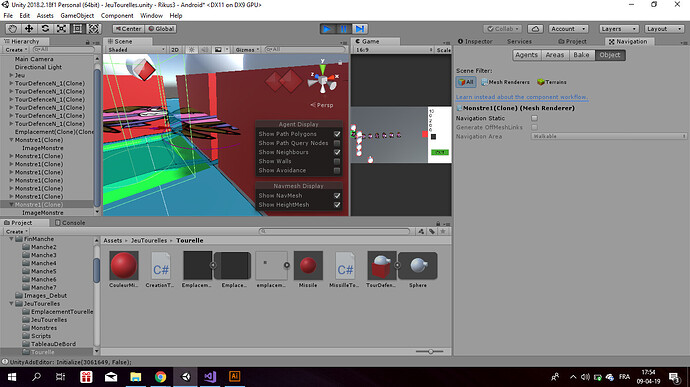Switch to the Bake tab
This screenshot has height=387, width=690.
(x=581, y=55)
